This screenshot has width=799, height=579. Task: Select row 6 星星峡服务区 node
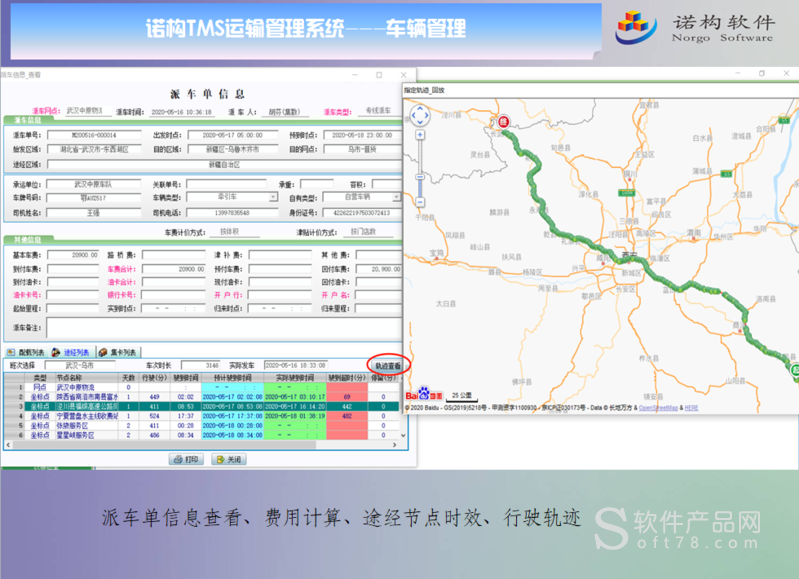click(201, 435)
